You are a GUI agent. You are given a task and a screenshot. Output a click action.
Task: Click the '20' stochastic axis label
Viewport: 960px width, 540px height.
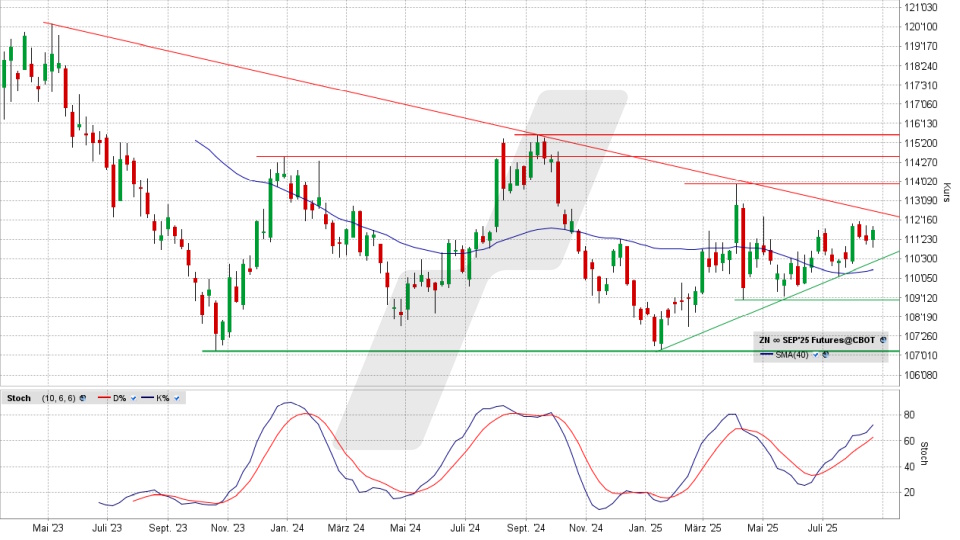(x=909, y=492)
